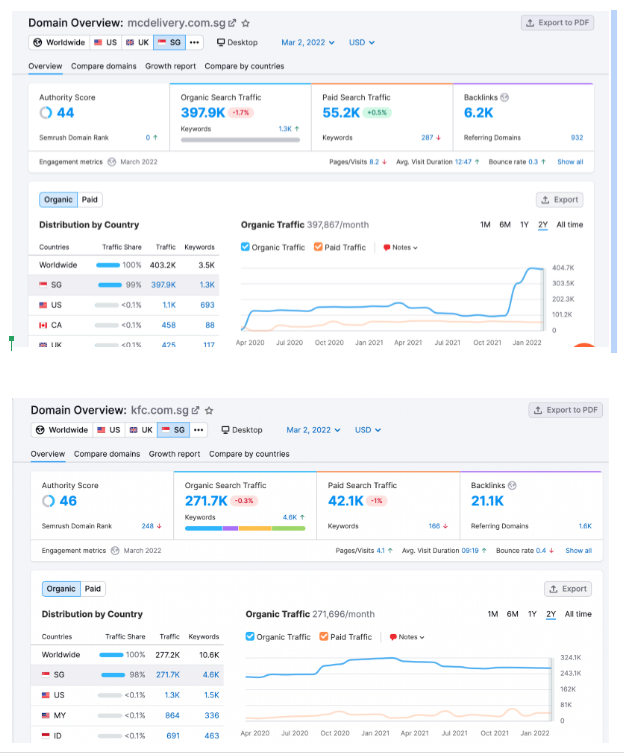This screenshot has height=753, width=624.
Task: Uncheck Organic Traffic in mcdelivery chart
Action: [x=245, y=247]
